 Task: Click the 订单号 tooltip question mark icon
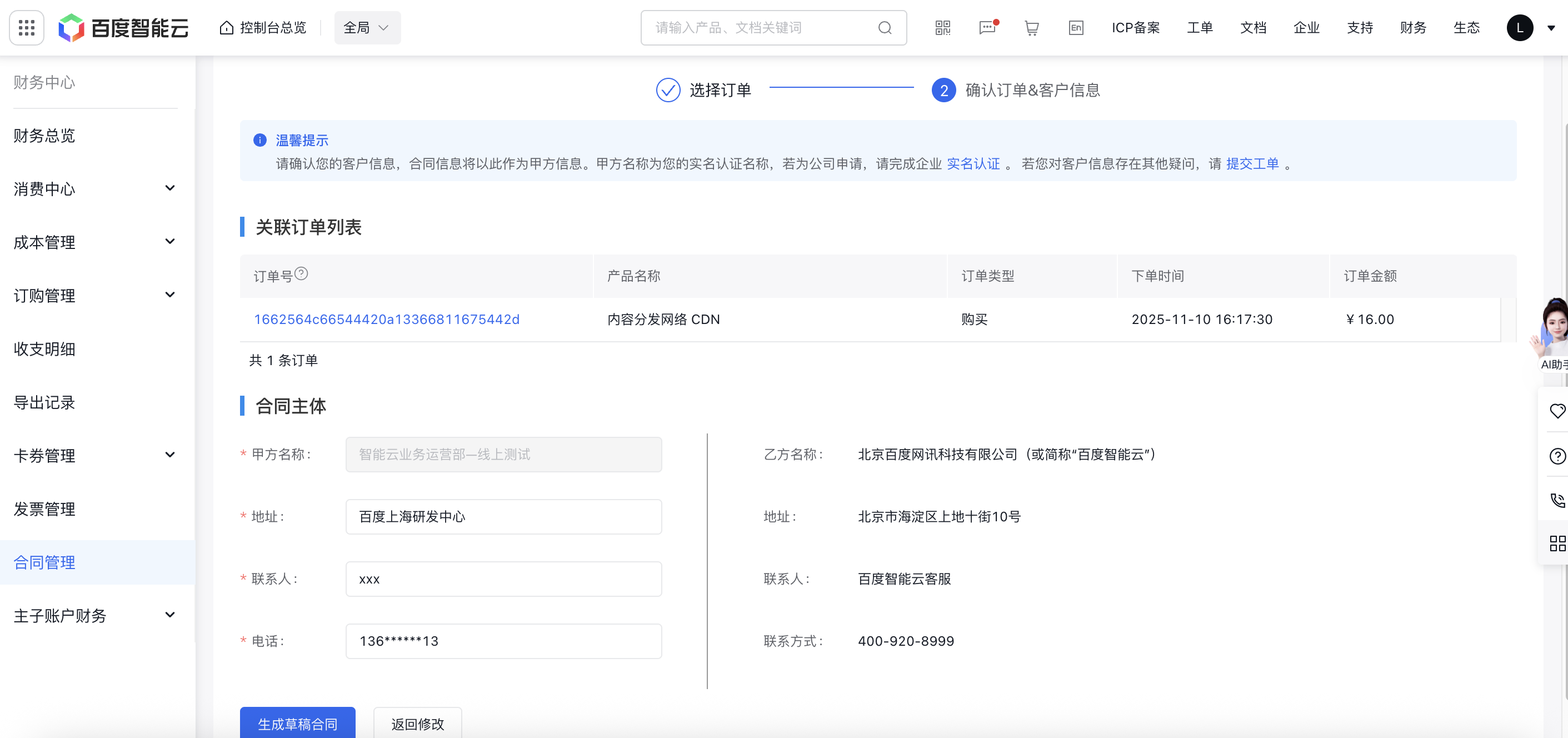point(302,274)
